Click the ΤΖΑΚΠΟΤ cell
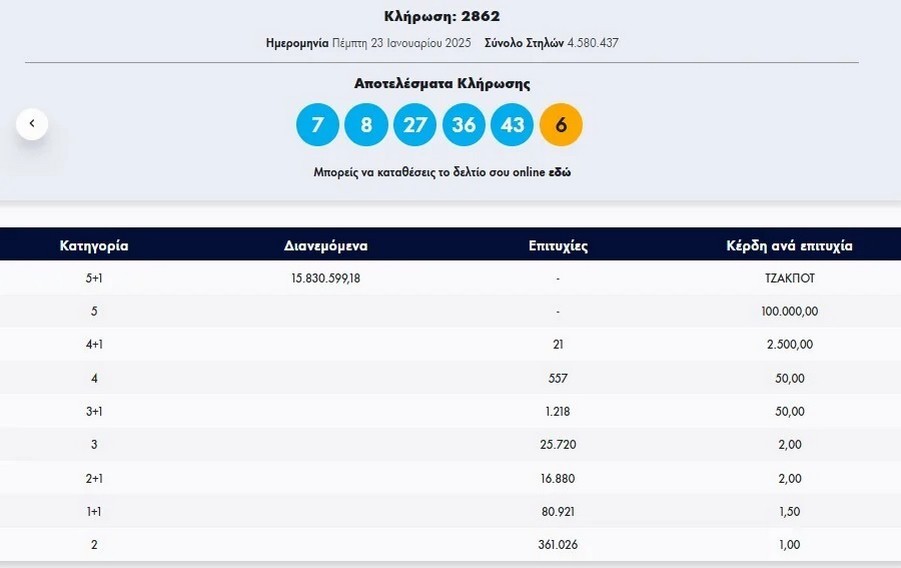This screenshot has width=901, height=568. pyautogui.click(x=789, y=278)
